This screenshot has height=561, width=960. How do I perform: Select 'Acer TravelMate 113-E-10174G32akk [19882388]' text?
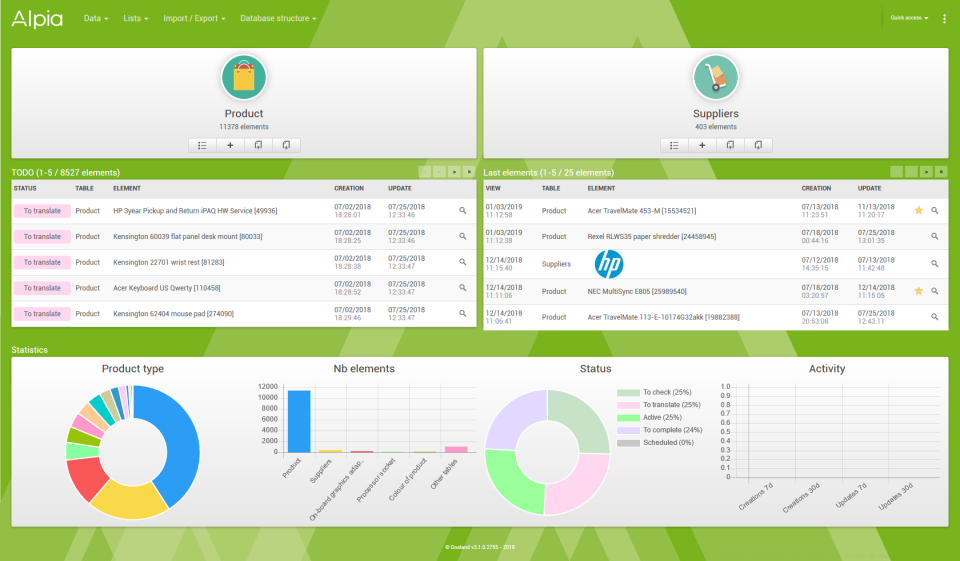click(663, 317)
